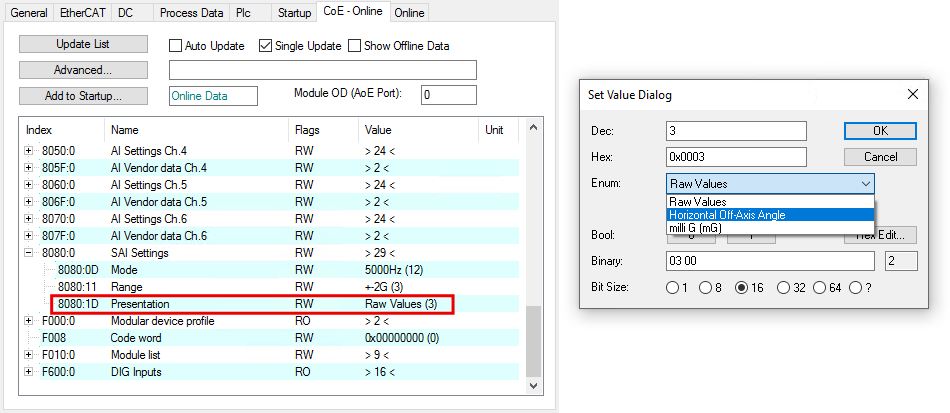Switch to the EtherCAT tab
950x413 pixels.
82,13
